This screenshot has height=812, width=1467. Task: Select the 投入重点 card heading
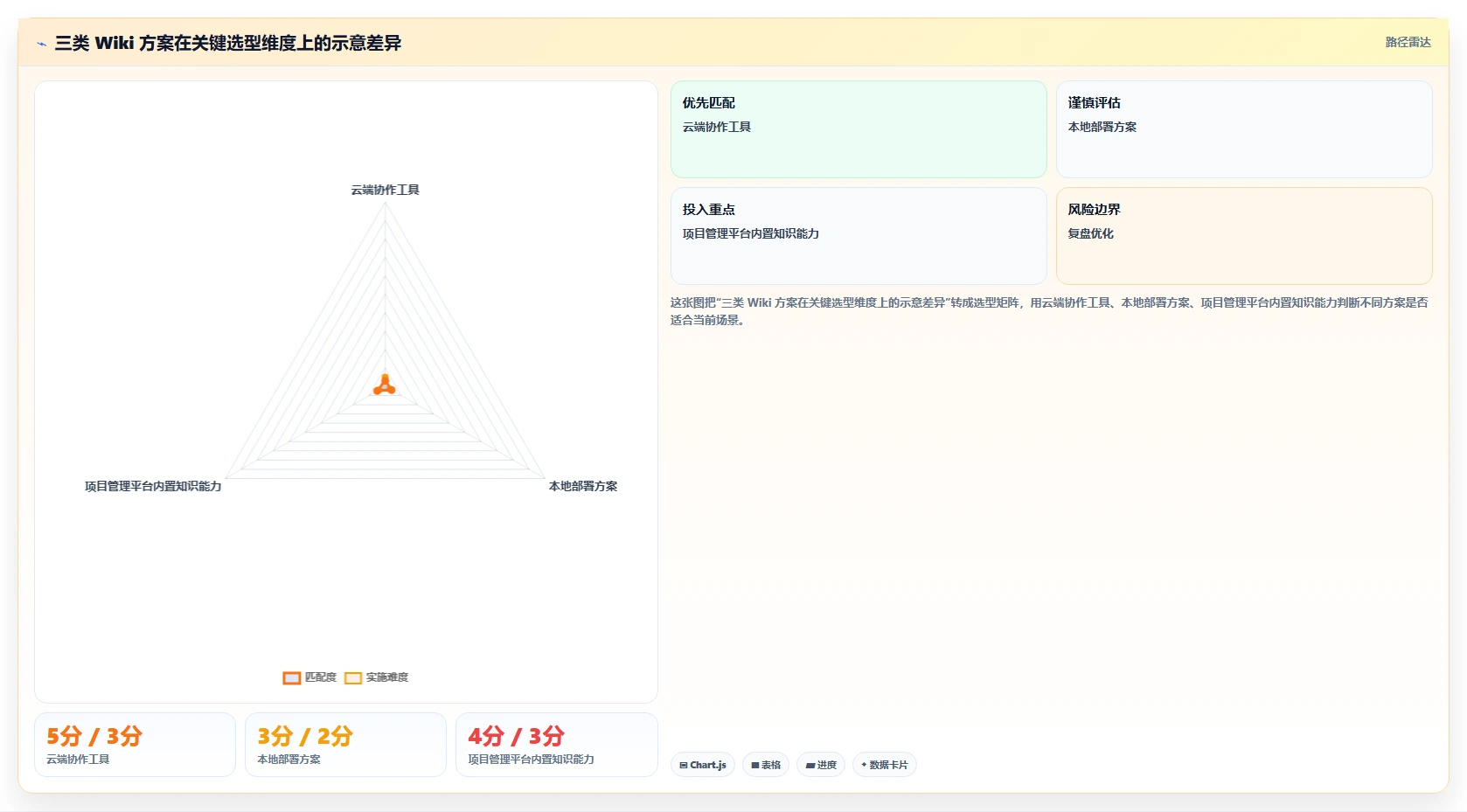(x=709, y=210)
